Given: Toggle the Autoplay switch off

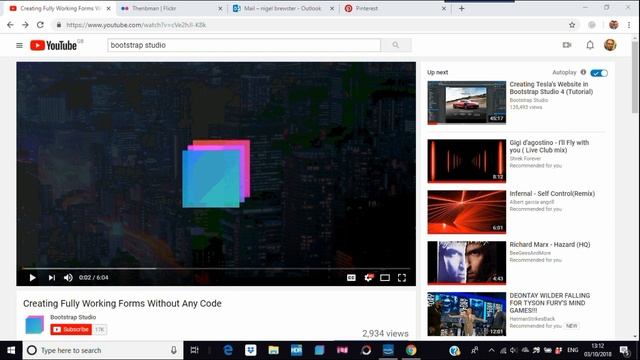Looking at the screenshot, I should (x=599, y=73).
